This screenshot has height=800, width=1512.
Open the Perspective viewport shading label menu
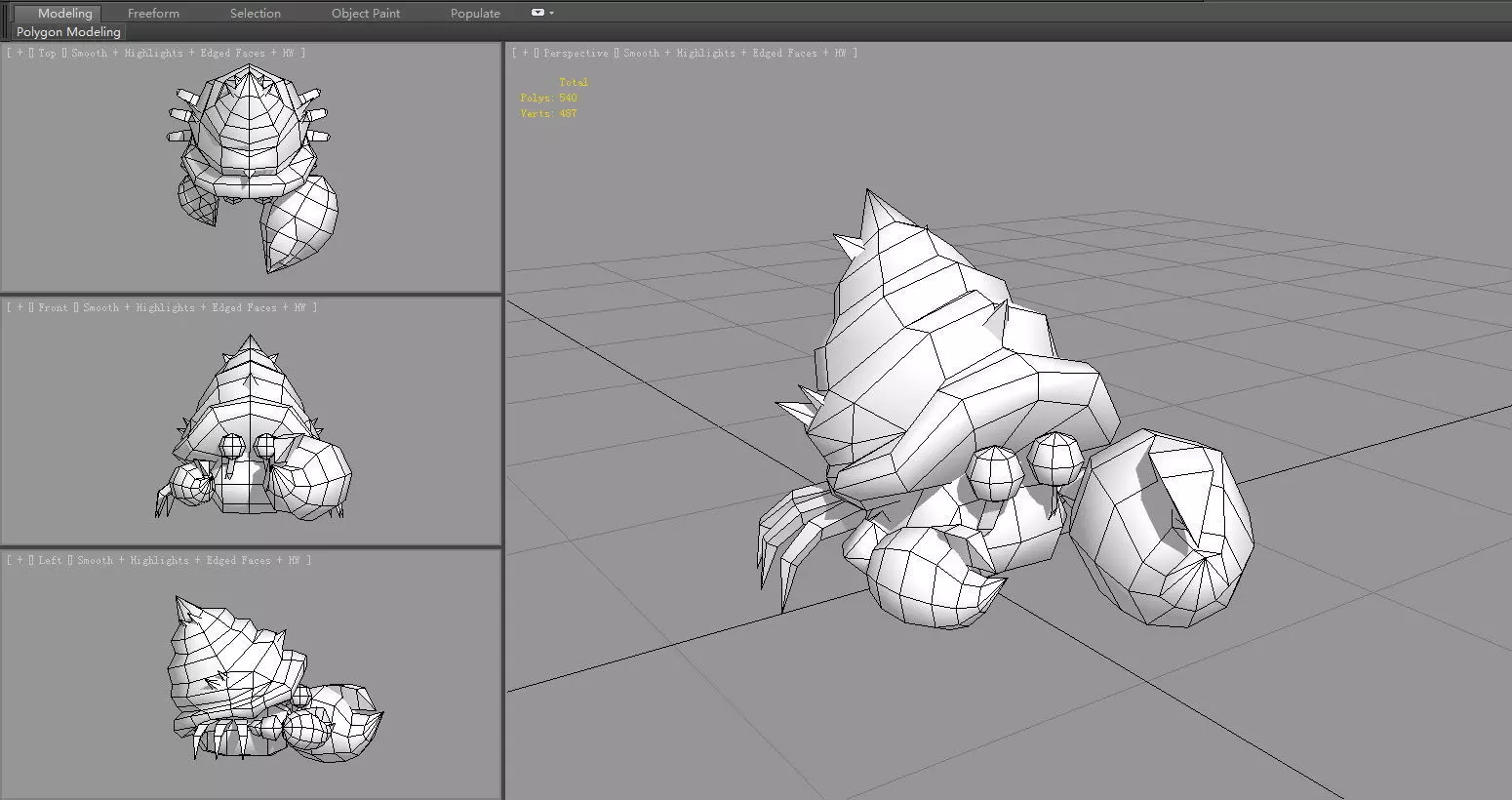735,53
